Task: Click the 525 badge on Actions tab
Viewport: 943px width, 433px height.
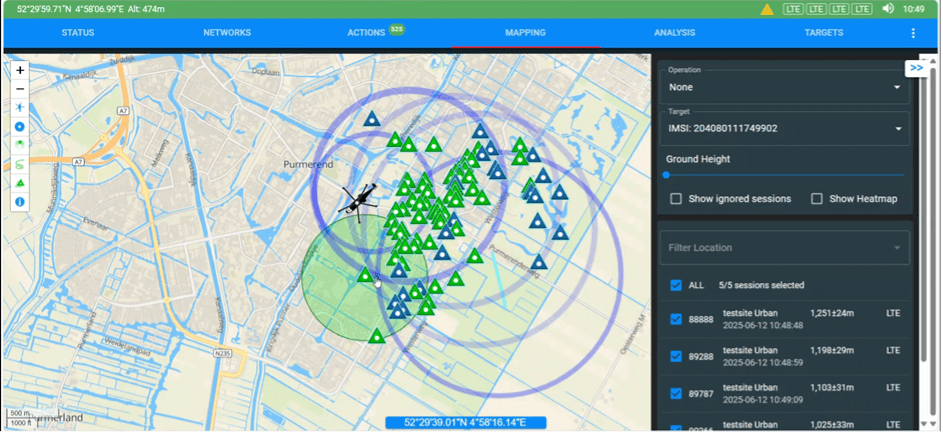Action: 396,29
